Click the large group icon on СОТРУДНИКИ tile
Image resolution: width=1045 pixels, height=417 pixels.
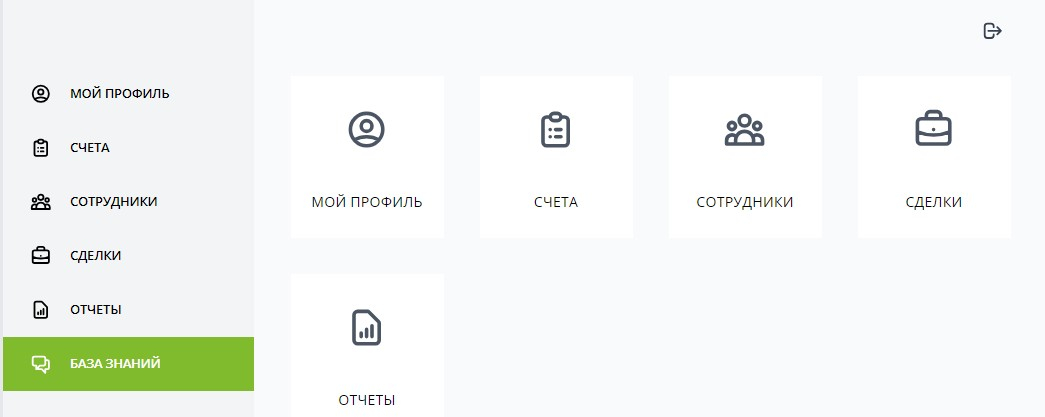pos(744,130)
